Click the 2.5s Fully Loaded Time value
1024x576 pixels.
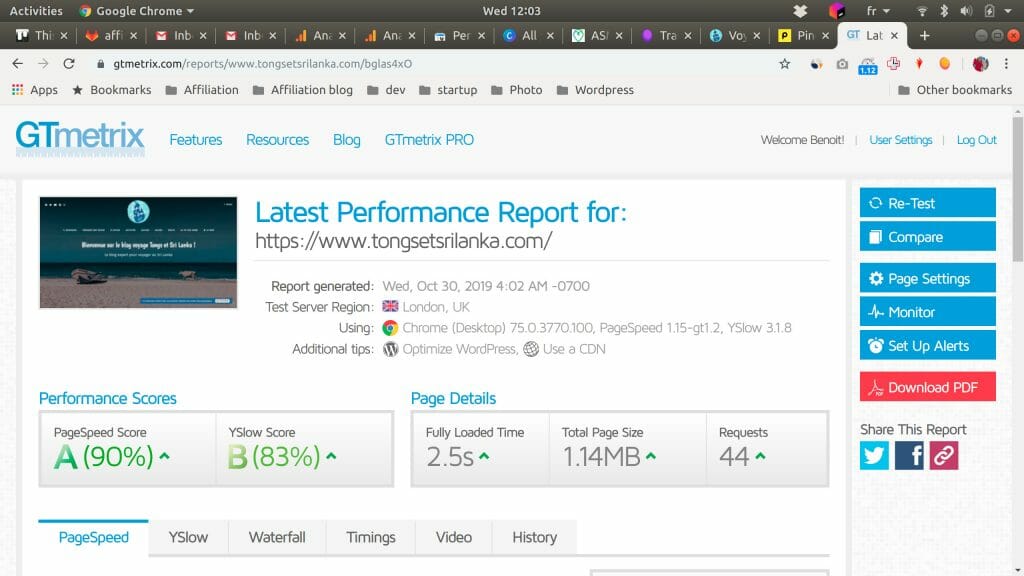(450, 456)
